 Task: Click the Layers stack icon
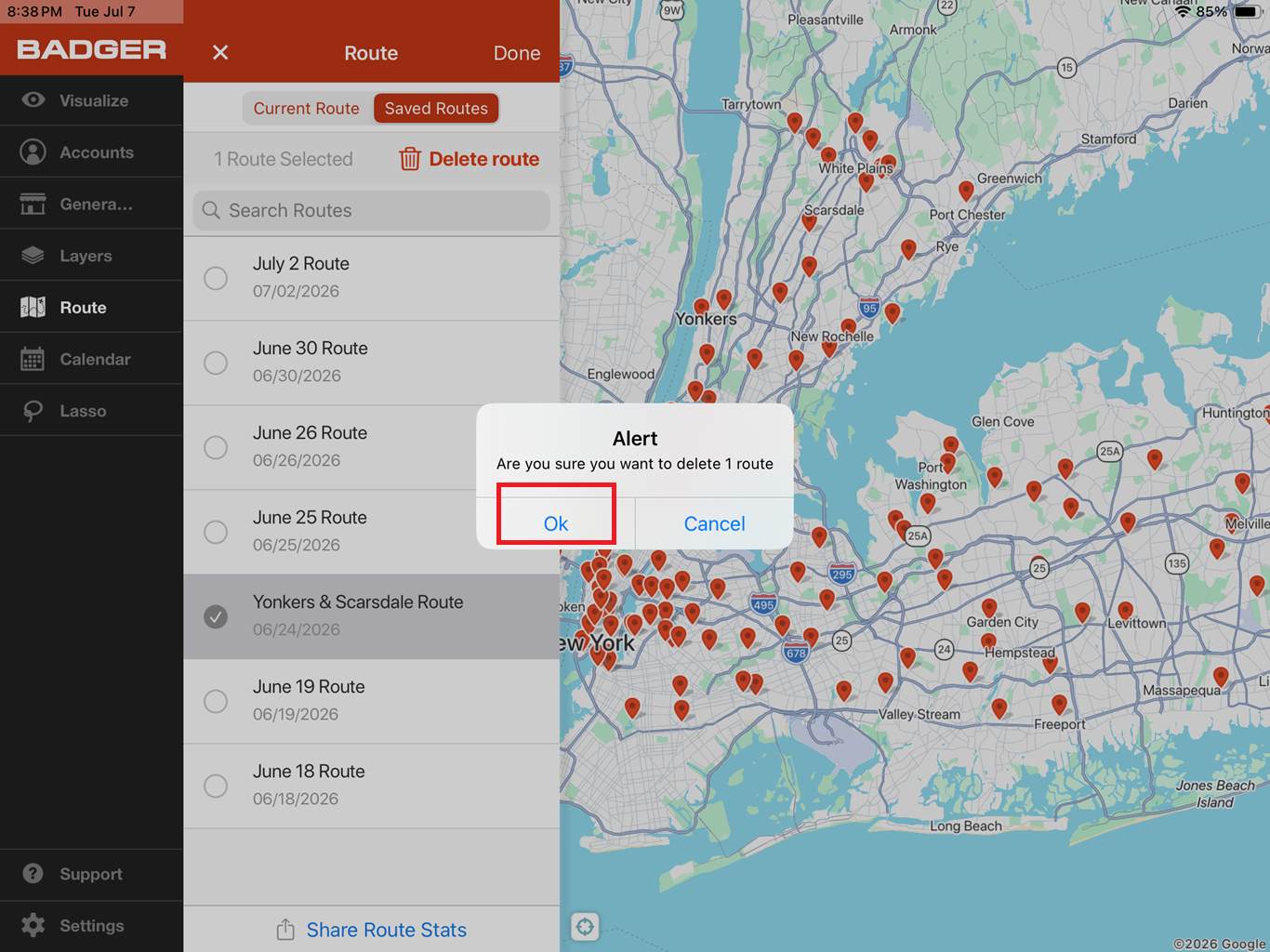coord(33,255)
